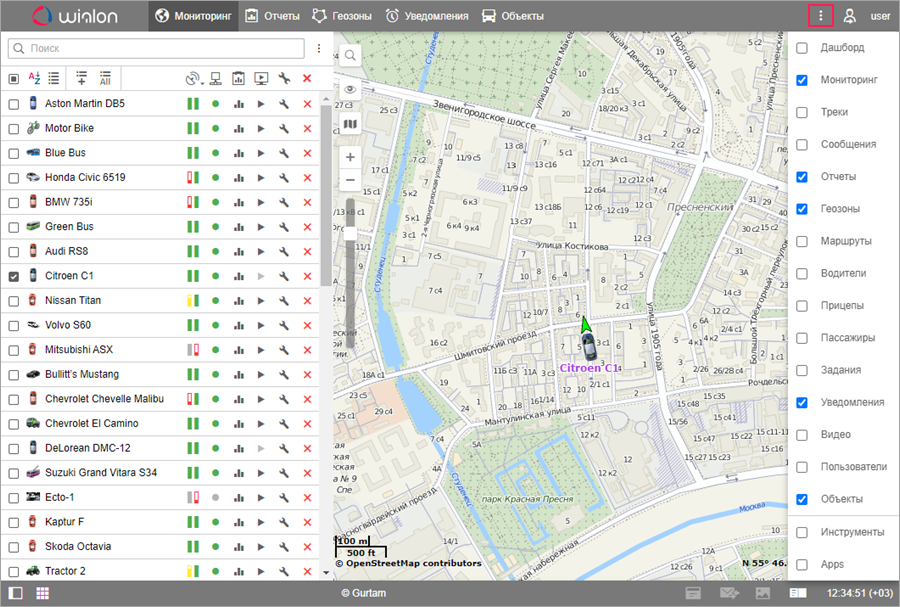This screenshot has height=607, width=900.
Task: Open grid layout icon in bottom bar
Action: point(42,593)
